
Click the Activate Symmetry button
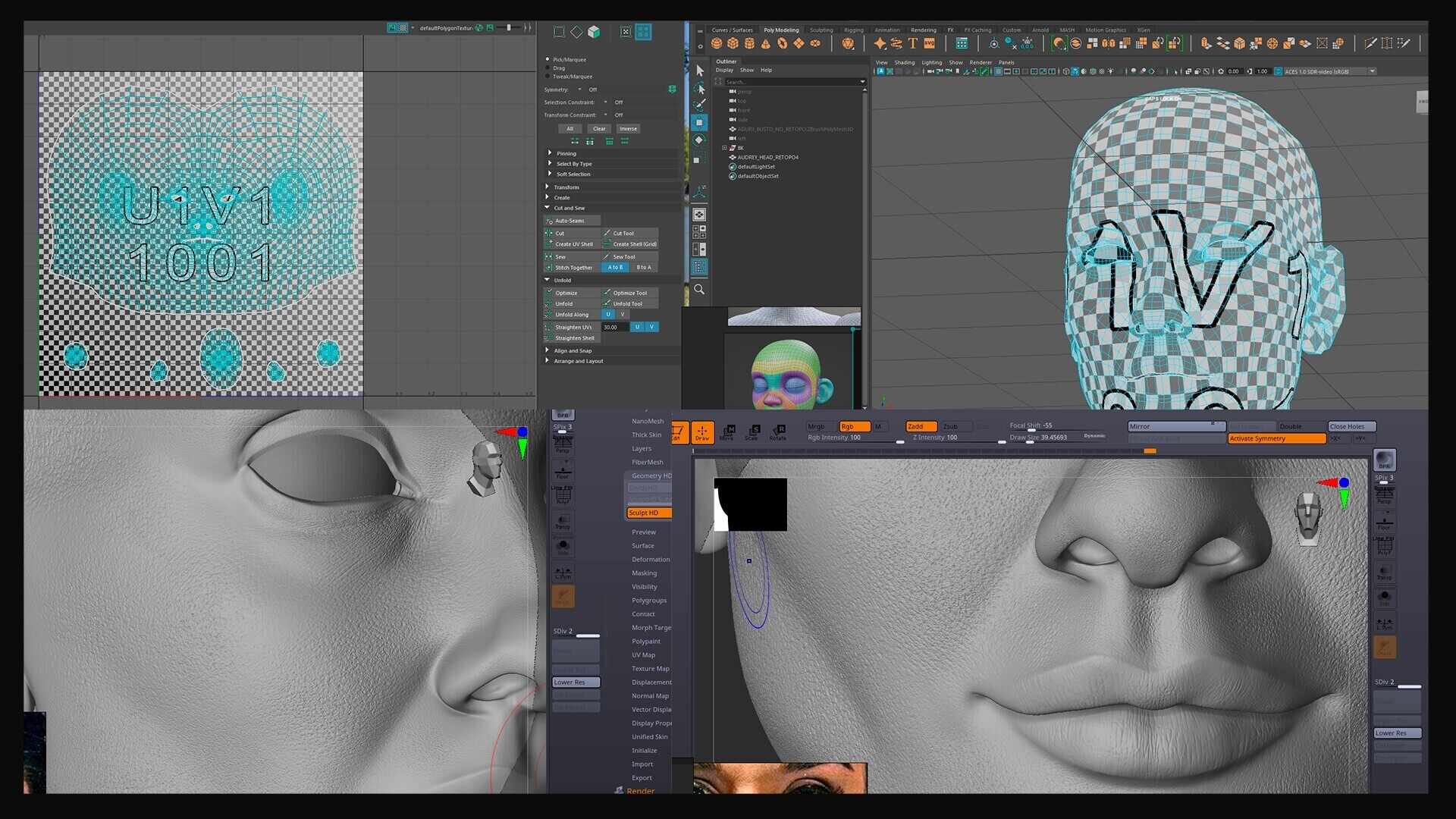point(1276,438)
